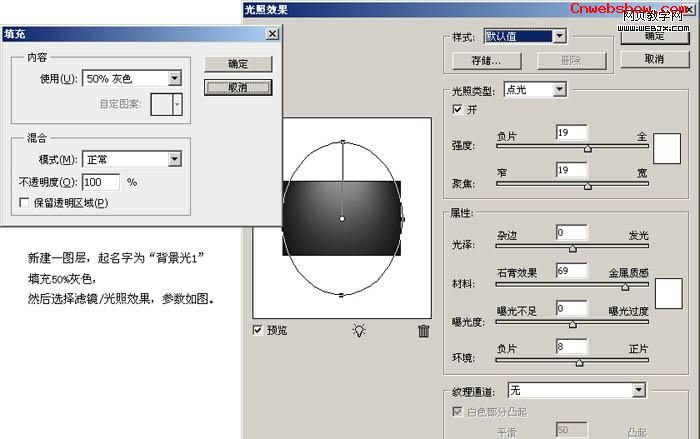Click the 光泽 slider handle
Viewport: 700px width, 439px height.
tap(573, 249)
